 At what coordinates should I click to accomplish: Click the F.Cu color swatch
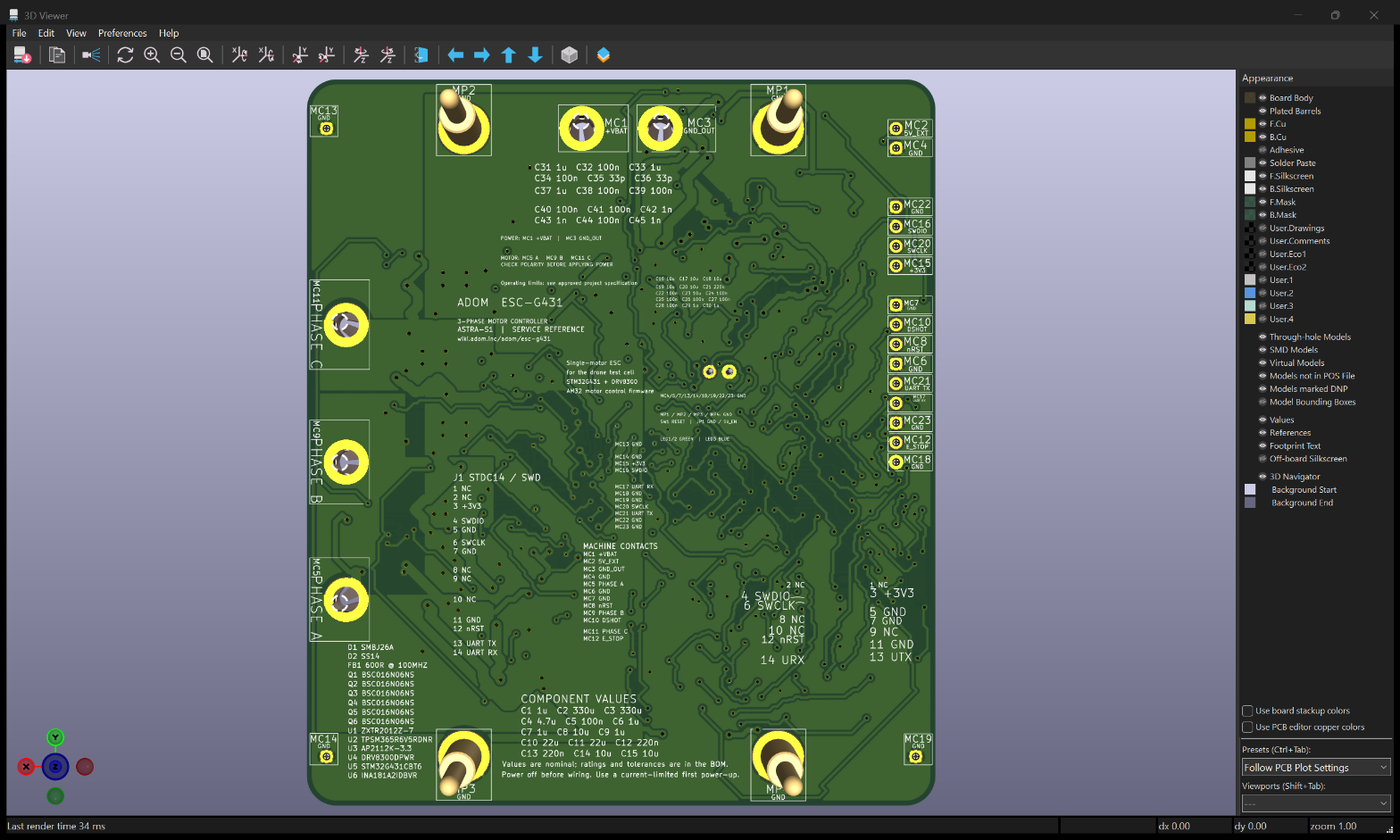[x=1250, y=124]
